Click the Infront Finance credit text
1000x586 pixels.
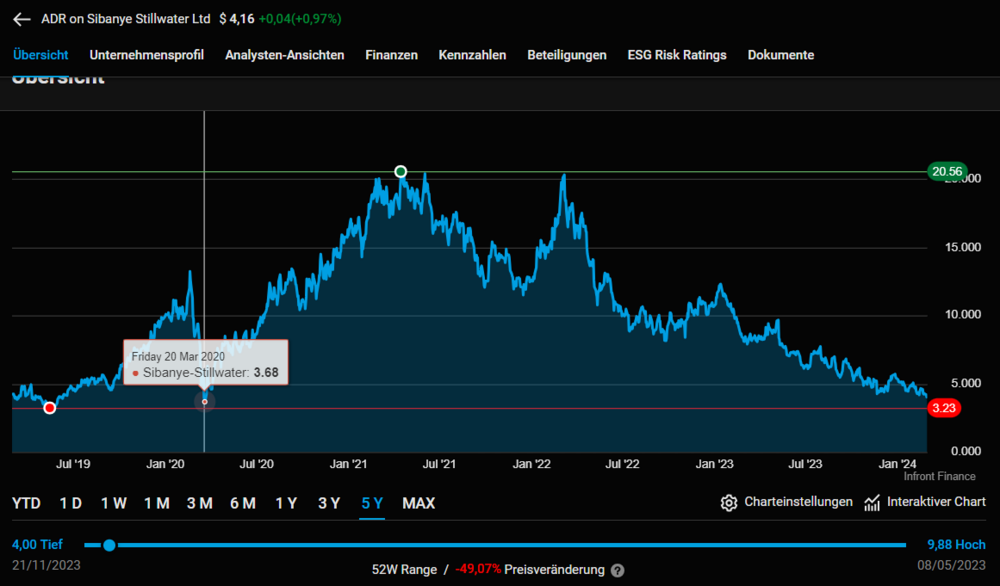939,476
